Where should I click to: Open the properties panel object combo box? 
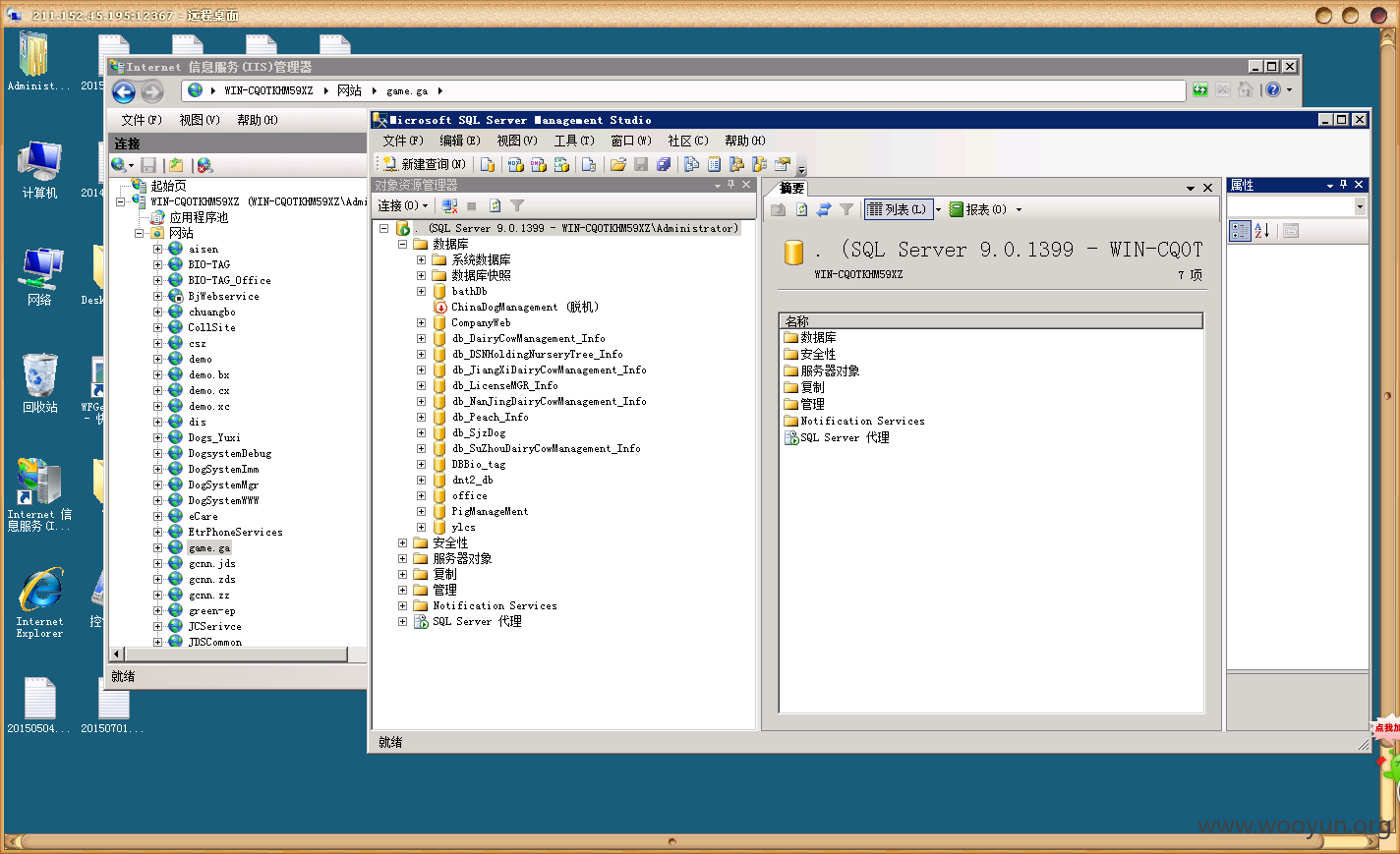(1297, 206)
